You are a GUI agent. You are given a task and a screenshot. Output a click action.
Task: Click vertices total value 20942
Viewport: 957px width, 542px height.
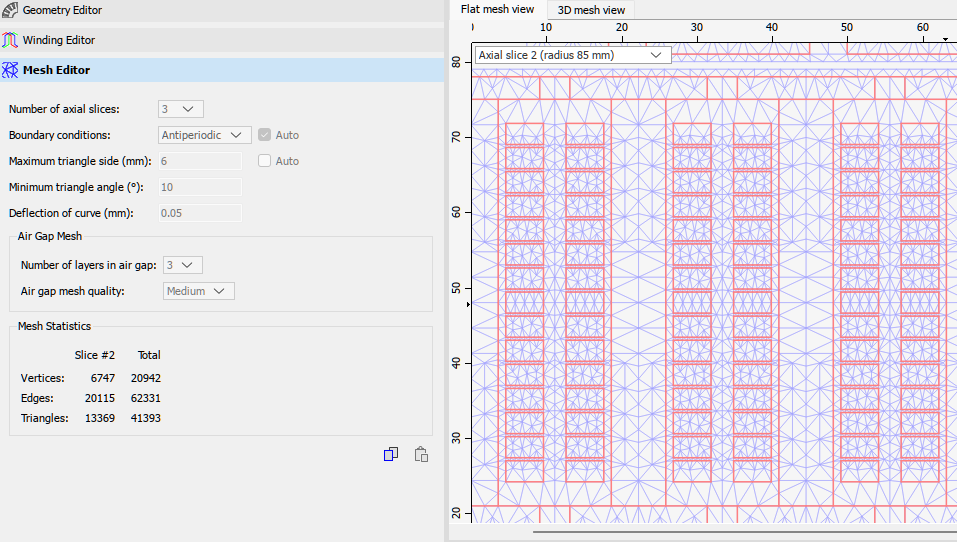(146, 378)
